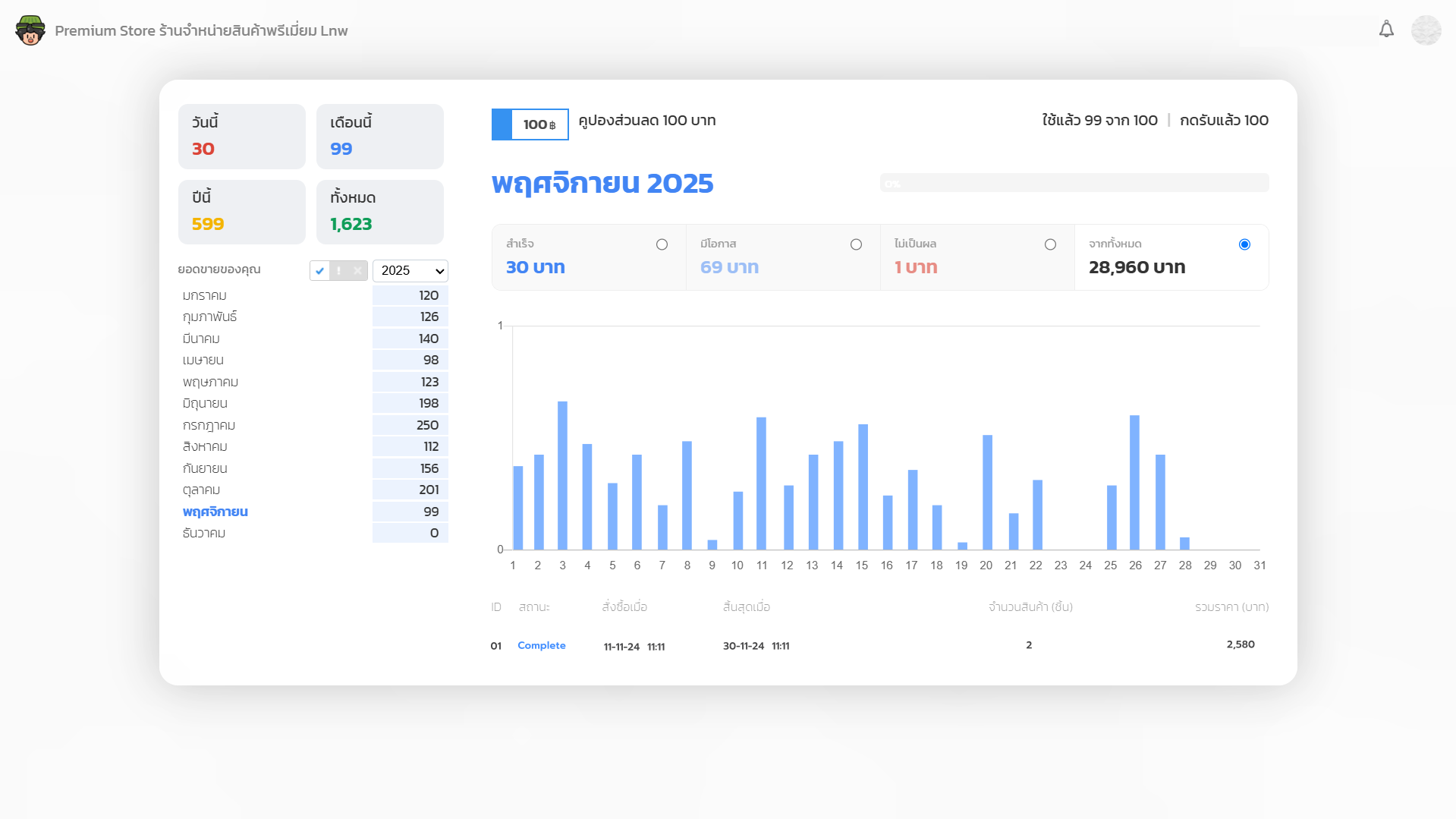The image size is (1456, 819).
Task: Select the สำเร็จ radio button
Action: (x=662, y=244)
